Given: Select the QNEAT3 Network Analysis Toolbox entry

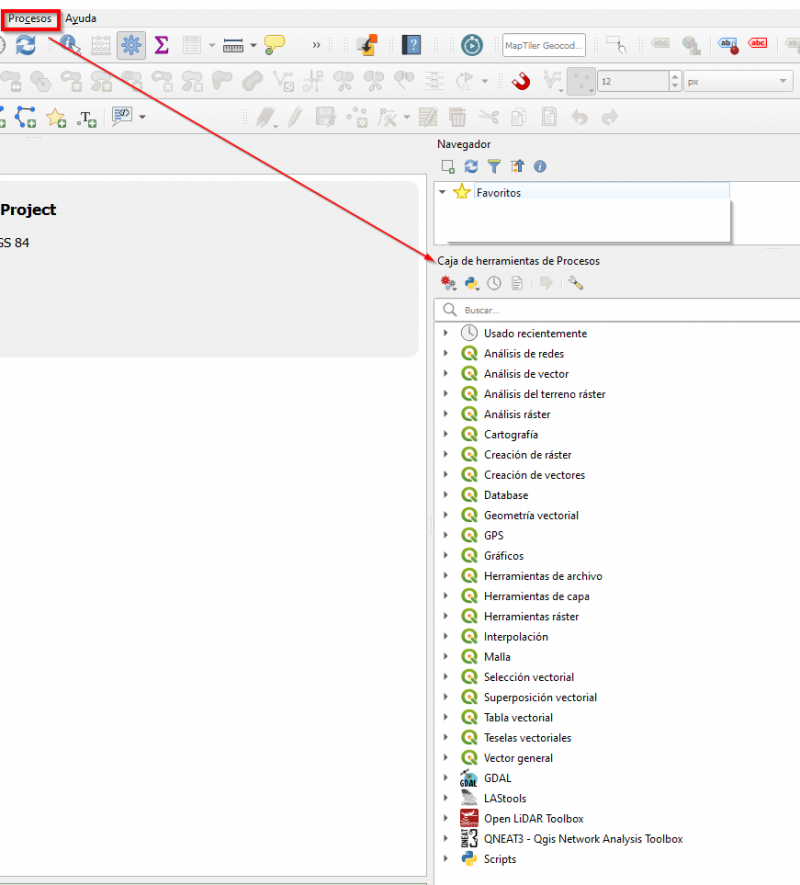Looking at the screenshot, I should 583,838.
